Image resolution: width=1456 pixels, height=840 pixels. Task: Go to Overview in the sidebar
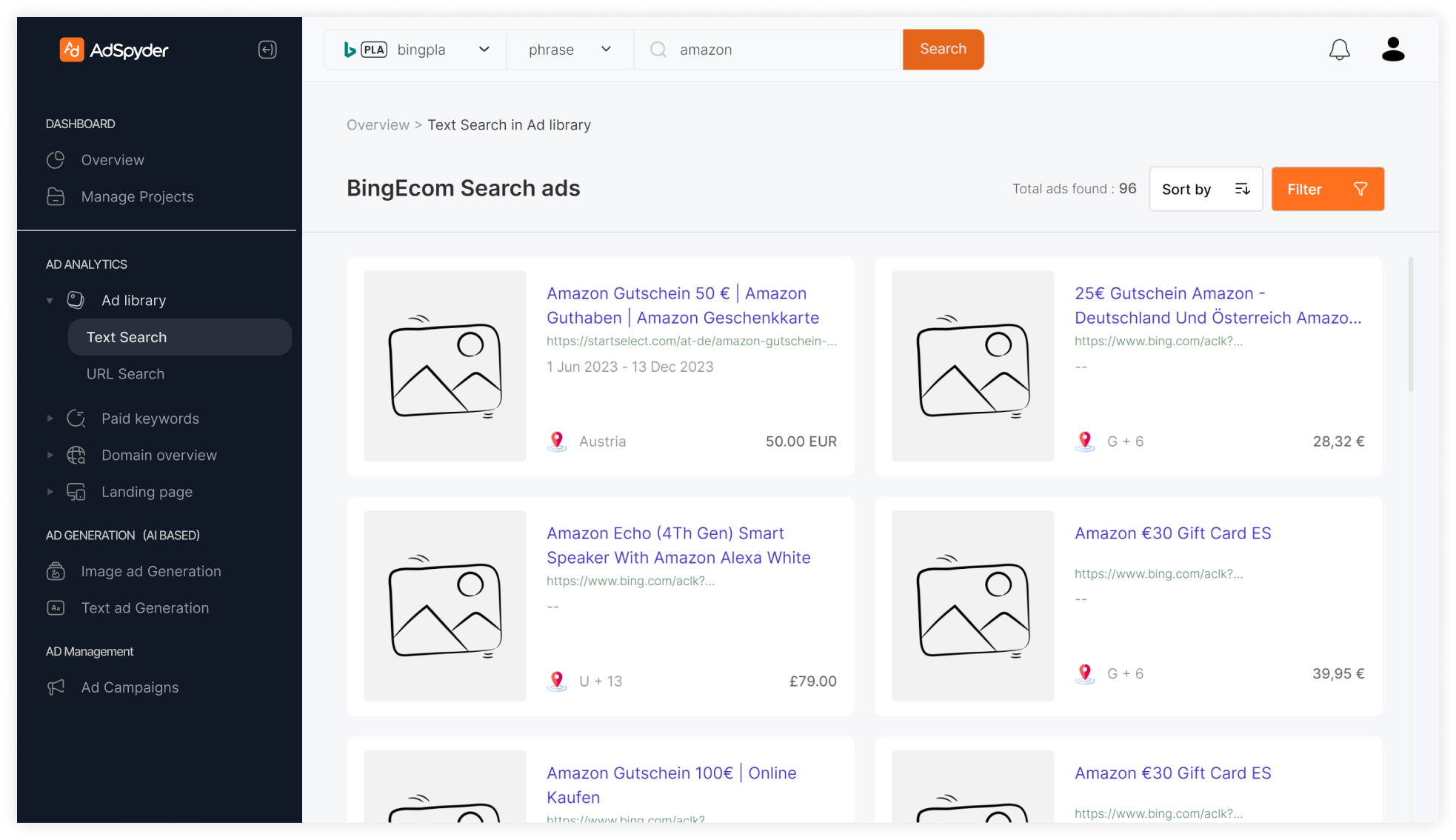(x=113, y=160)
